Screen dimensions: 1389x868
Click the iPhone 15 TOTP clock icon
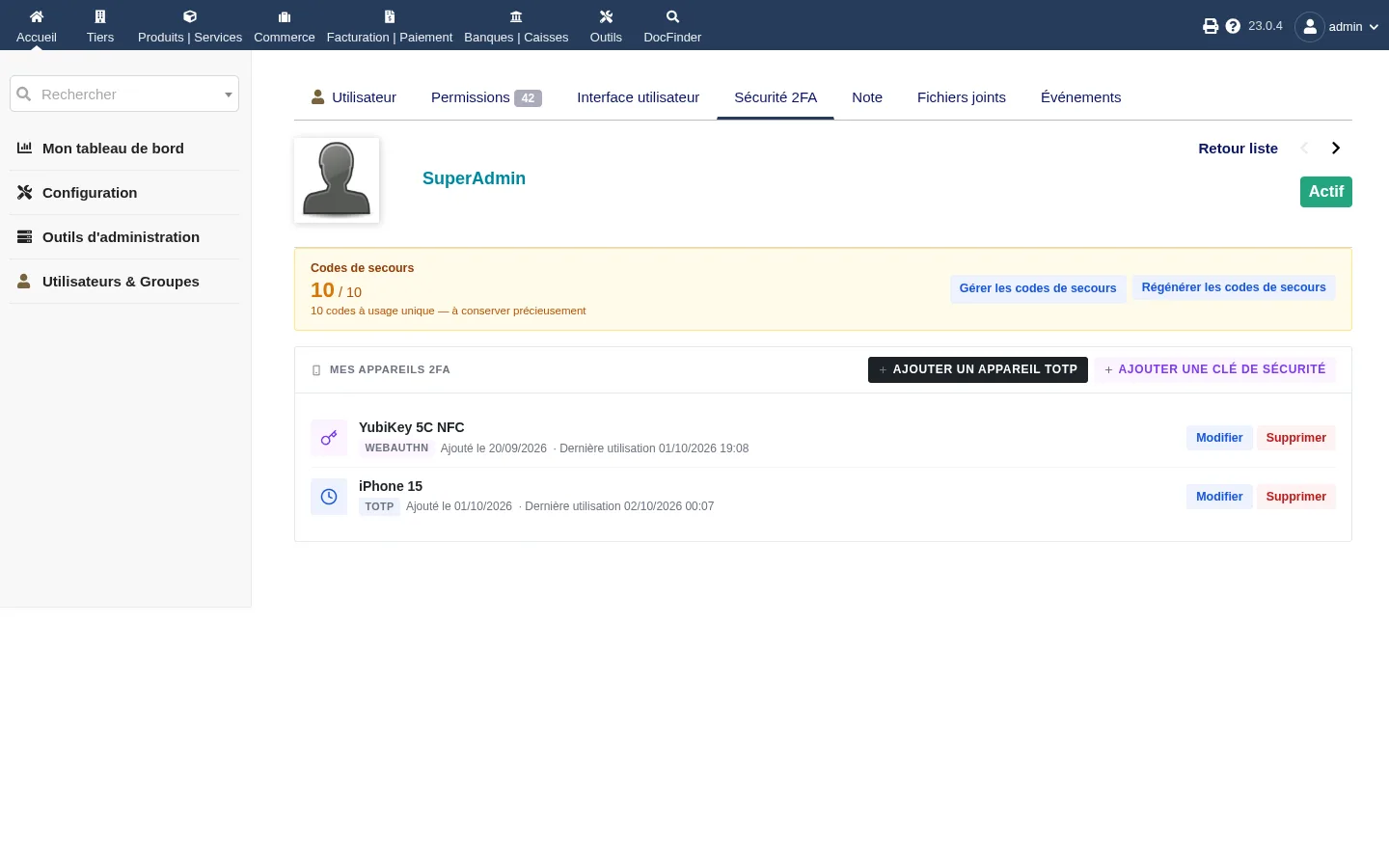(329, 497)
